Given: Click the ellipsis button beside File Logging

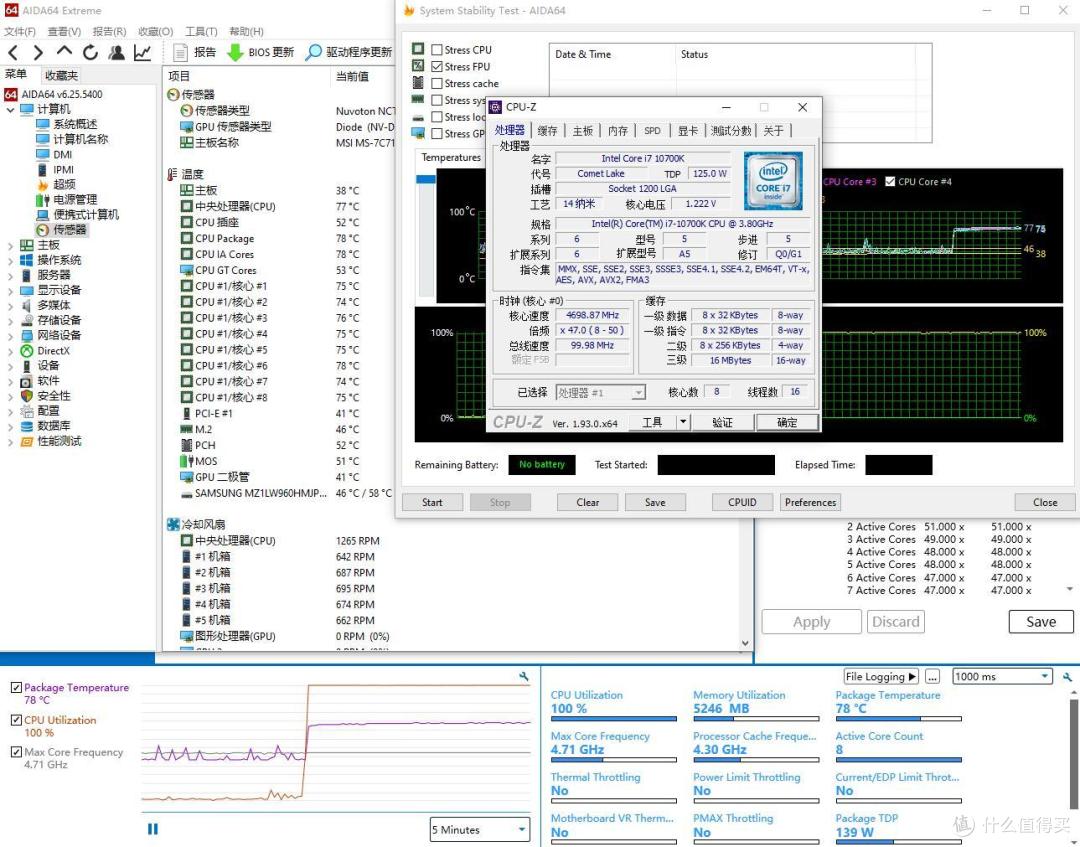Looking at the screenshot, I should pos(932,677).
